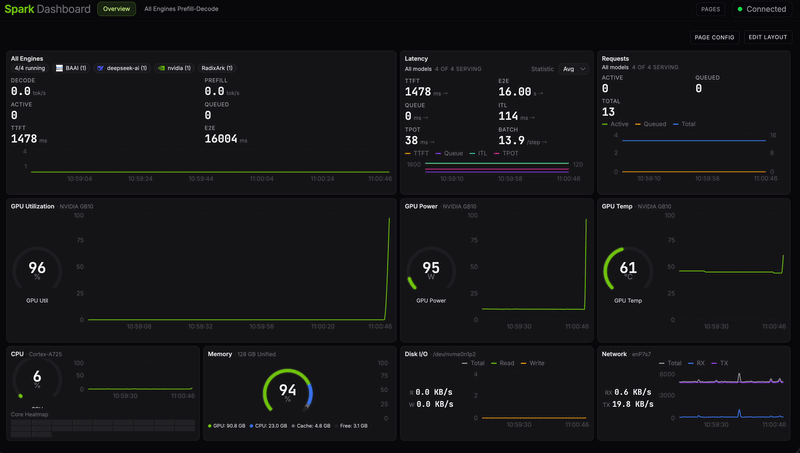The image size is (800, 453).
Task: Switch to the Overview tab
Action: (x=116, y=9)
